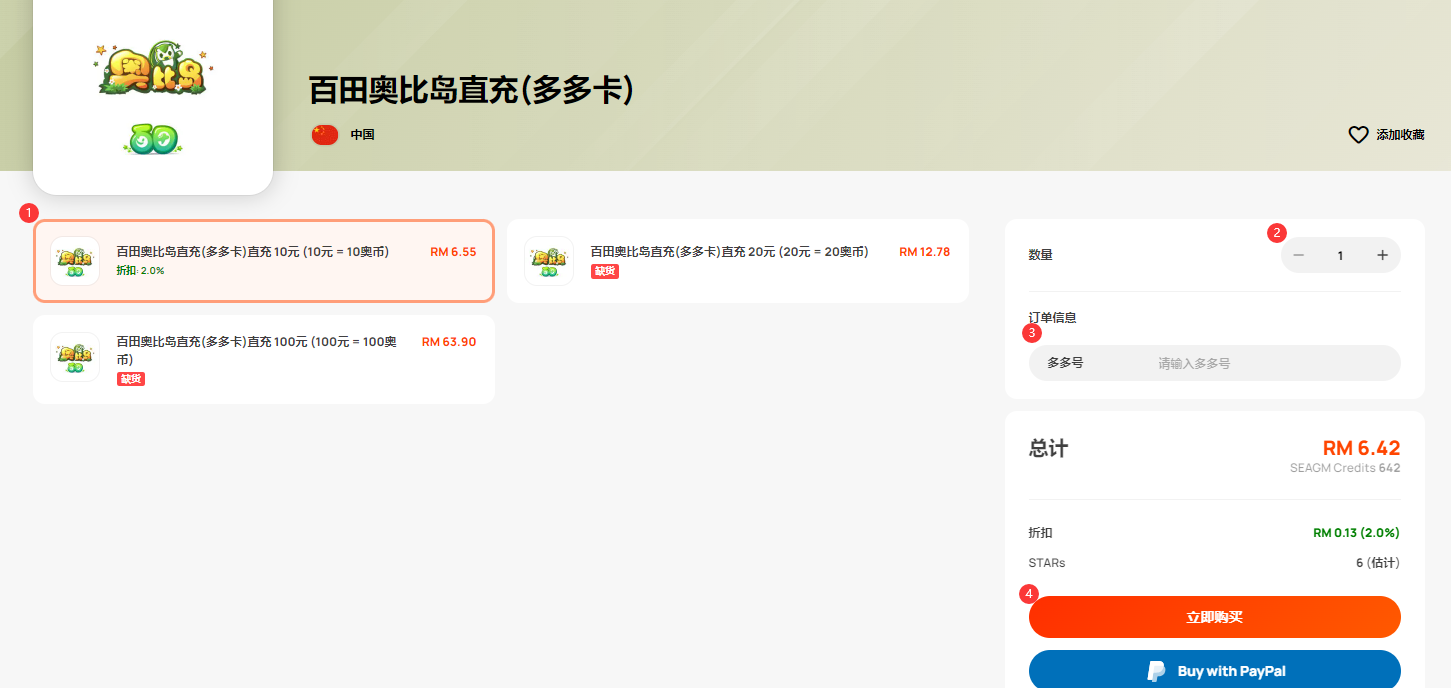The height and width of the screenshot is (688, 1451).
Task: Click the SEAGM Credits 642 text
Action: (x=1345, y=468)
